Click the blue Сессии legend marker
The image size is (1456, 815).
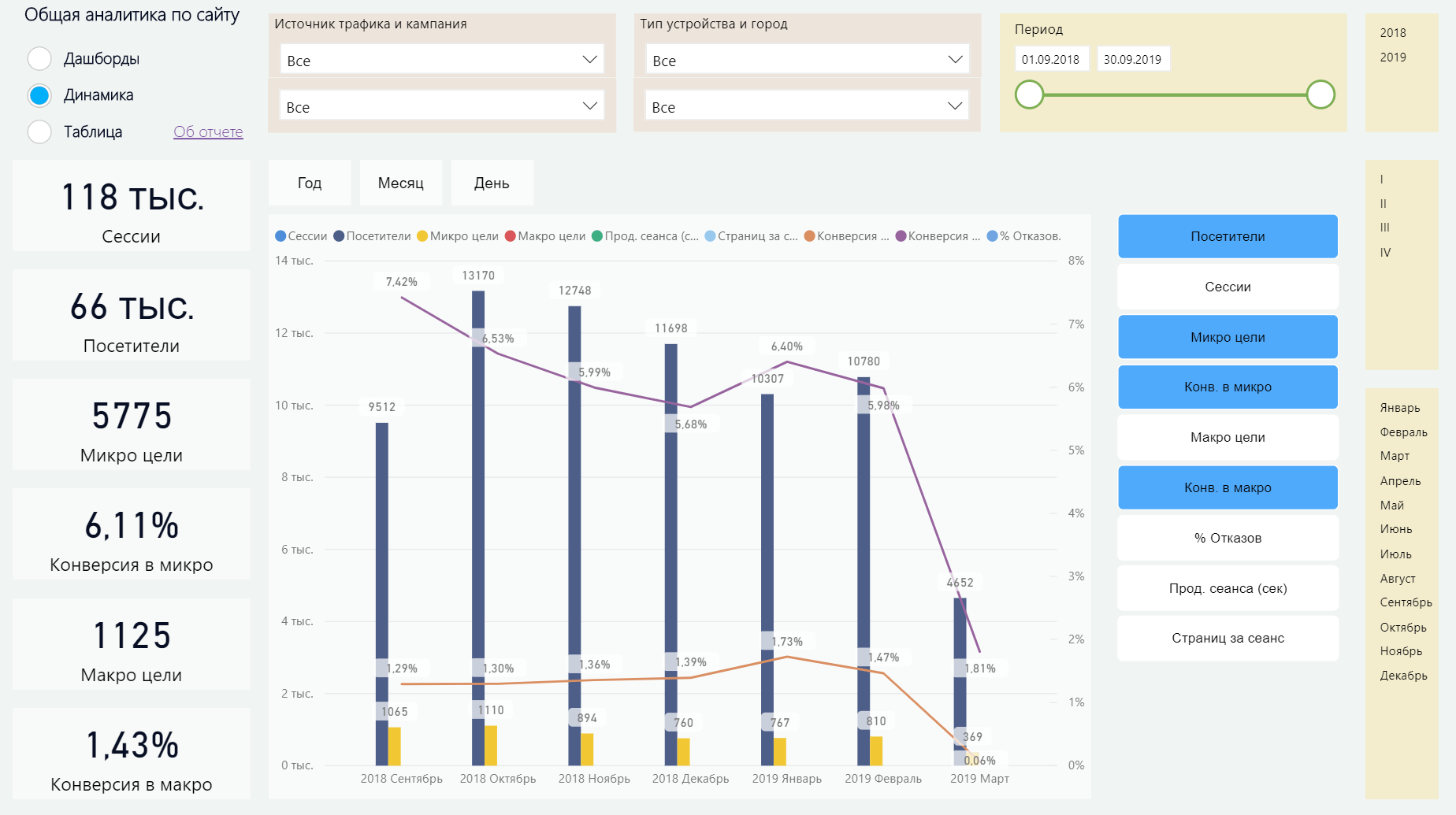tap(280, 236)
